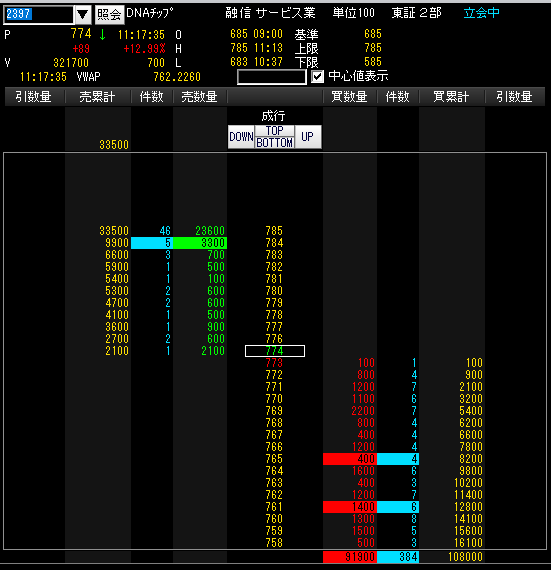Click the 立会中 session status text

(482, 13)
